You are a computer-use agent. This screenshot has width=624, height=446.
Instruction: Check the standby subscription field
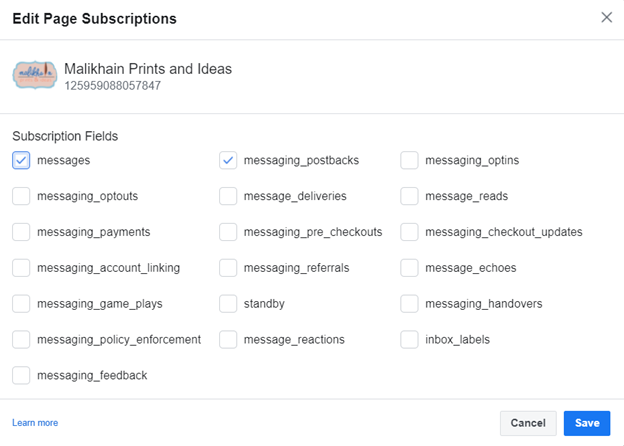pos(228,304)
